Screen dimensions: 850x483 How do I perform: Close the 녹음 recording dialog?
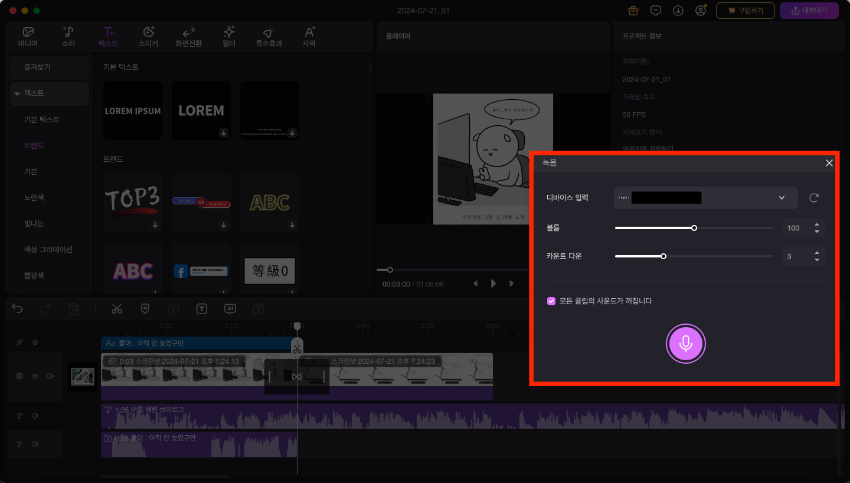pyautogui.click(x=829, y=163)
